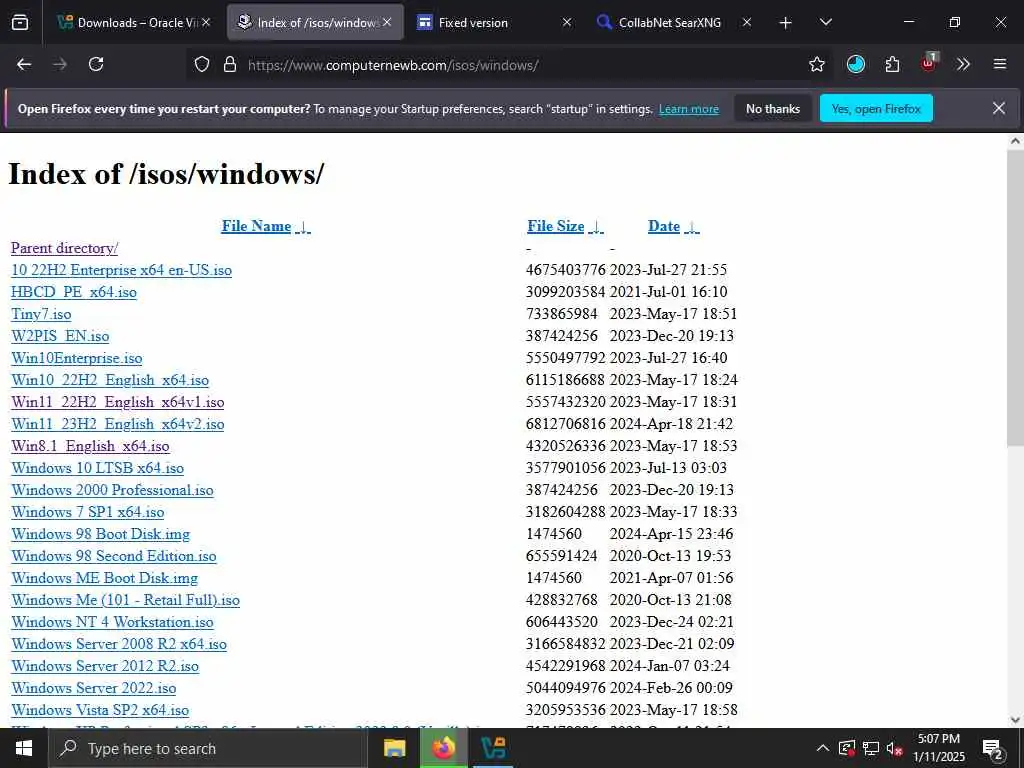This screenshot has width=1024, height=768.
Task: Download Win10Enterprise.iso file
Action: point(76,358)
